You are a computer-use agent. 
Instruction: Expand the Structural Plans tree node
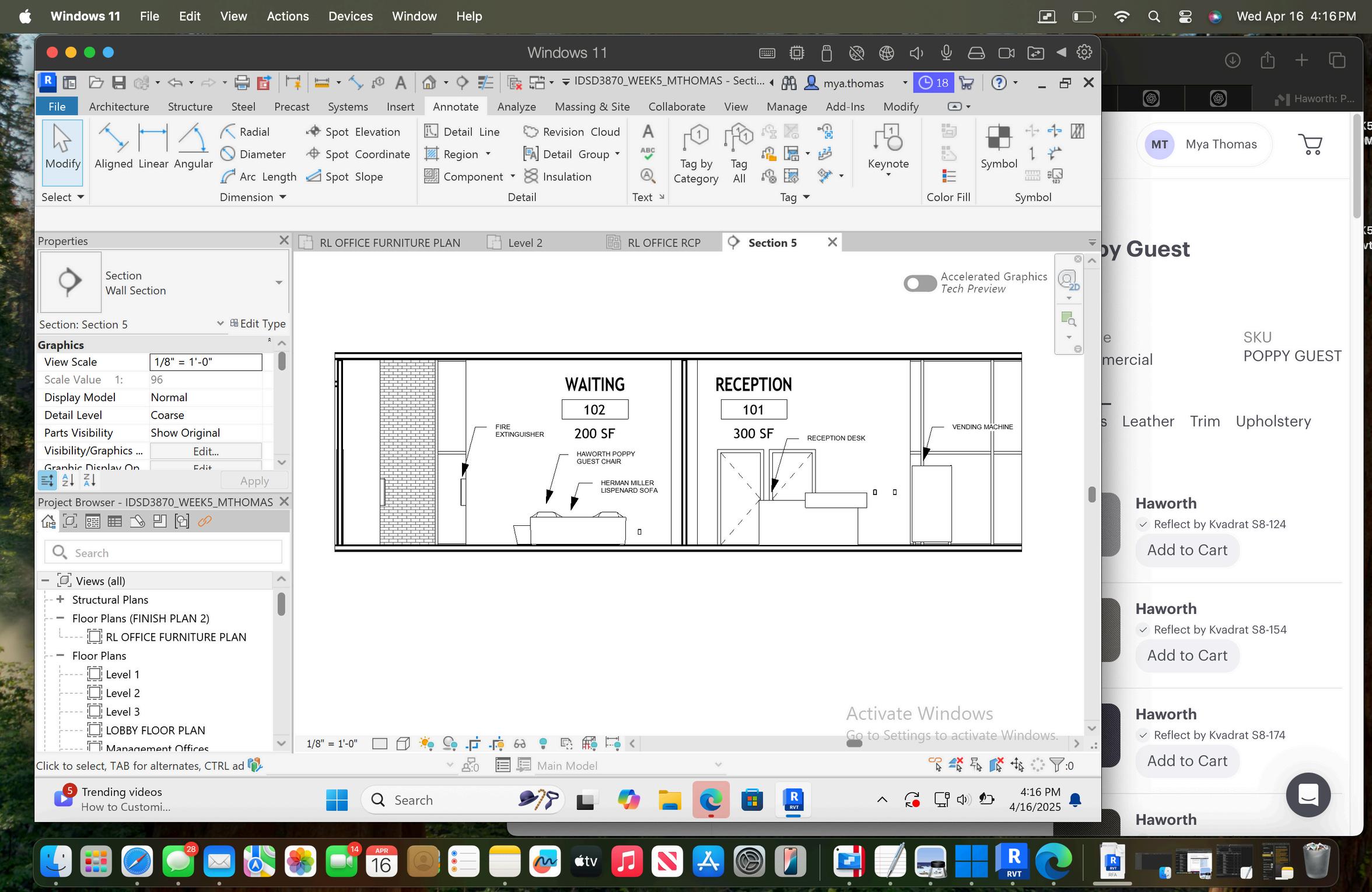click(60, 599)
